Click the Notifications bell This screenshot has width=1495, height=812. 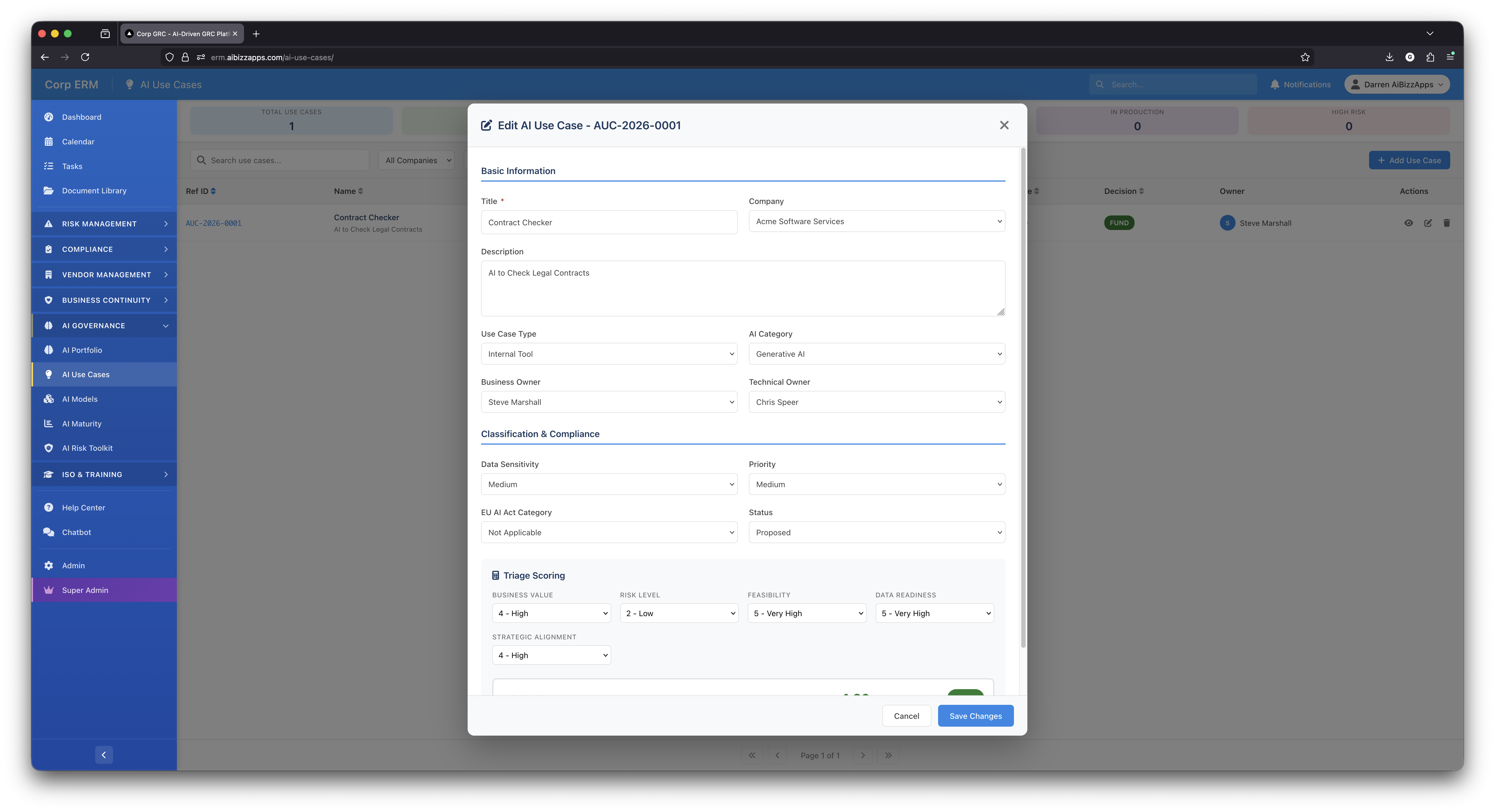click(1300, 84)
